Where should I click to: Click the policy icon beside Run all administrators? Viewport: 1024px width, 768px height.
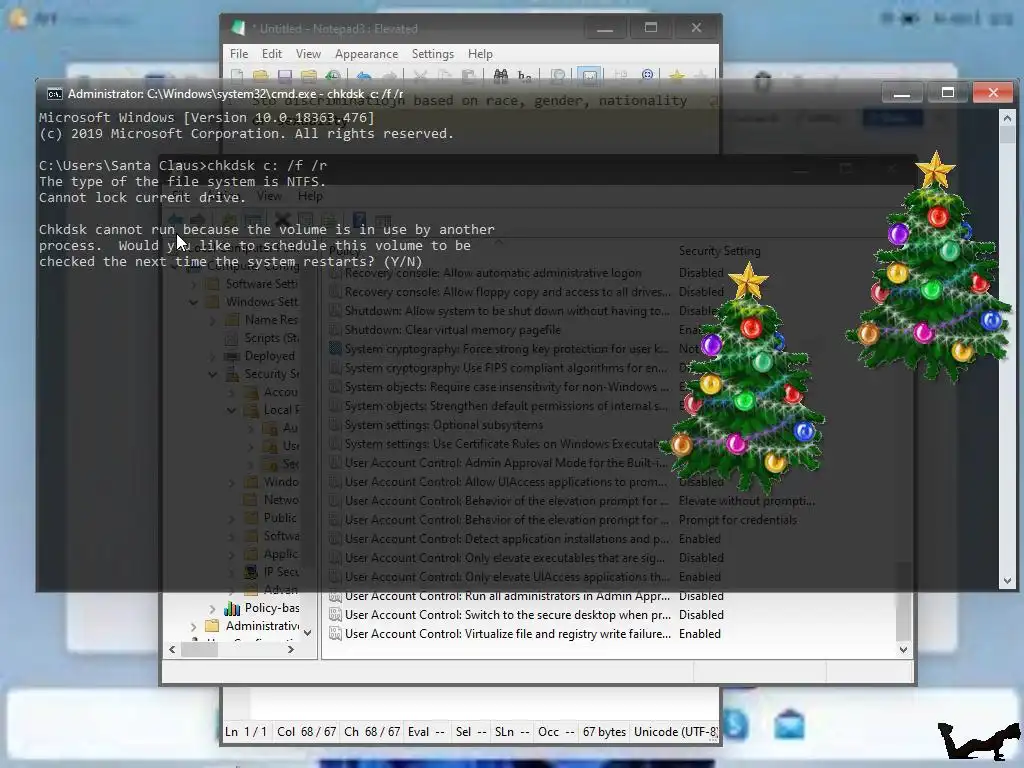point(335,596)
